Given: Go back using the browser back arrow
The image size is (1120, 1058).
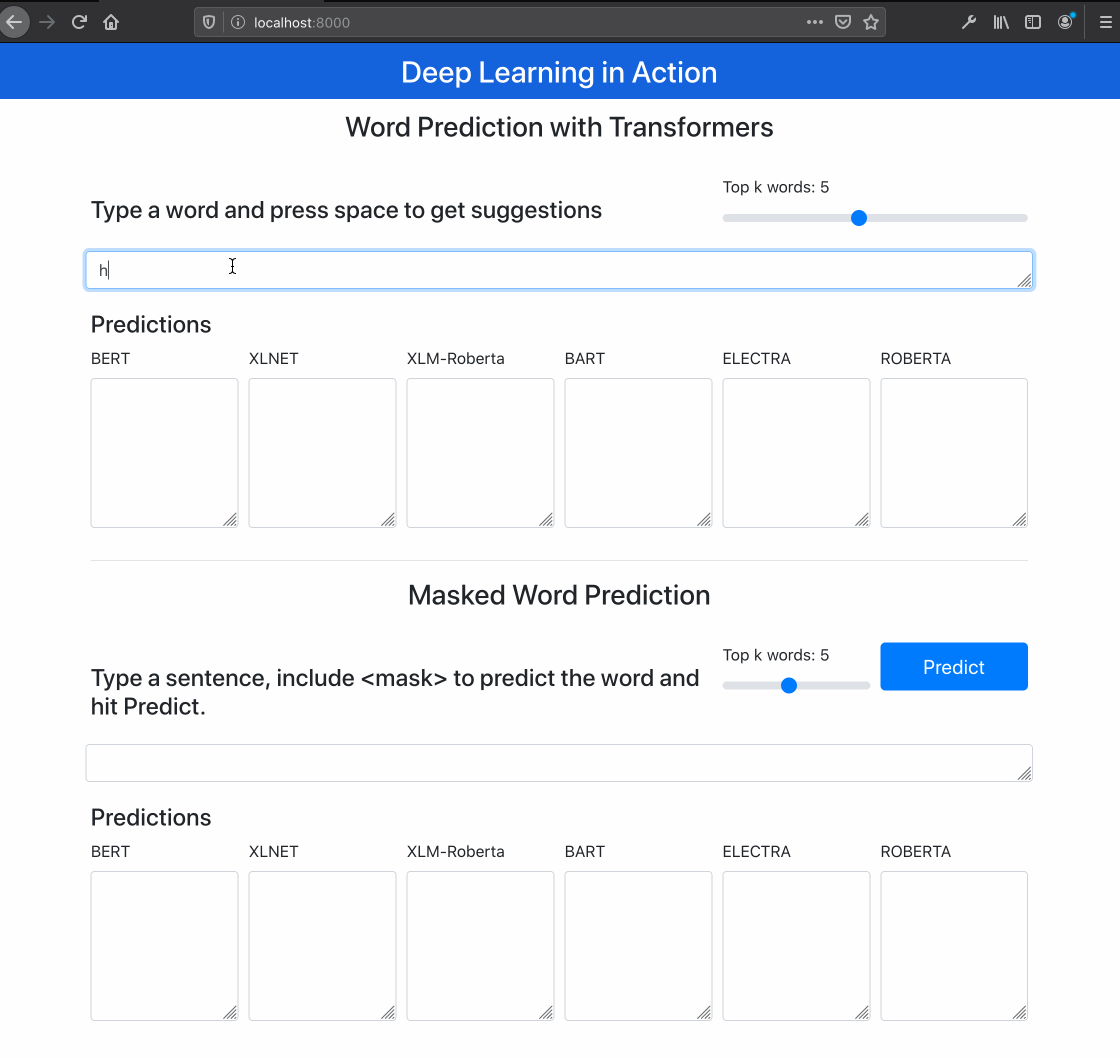Looking at the screenshot, I should (14, 22).
